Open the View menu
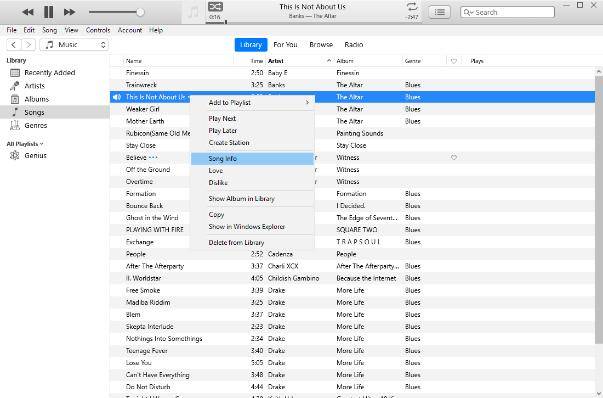 point(71,30)
